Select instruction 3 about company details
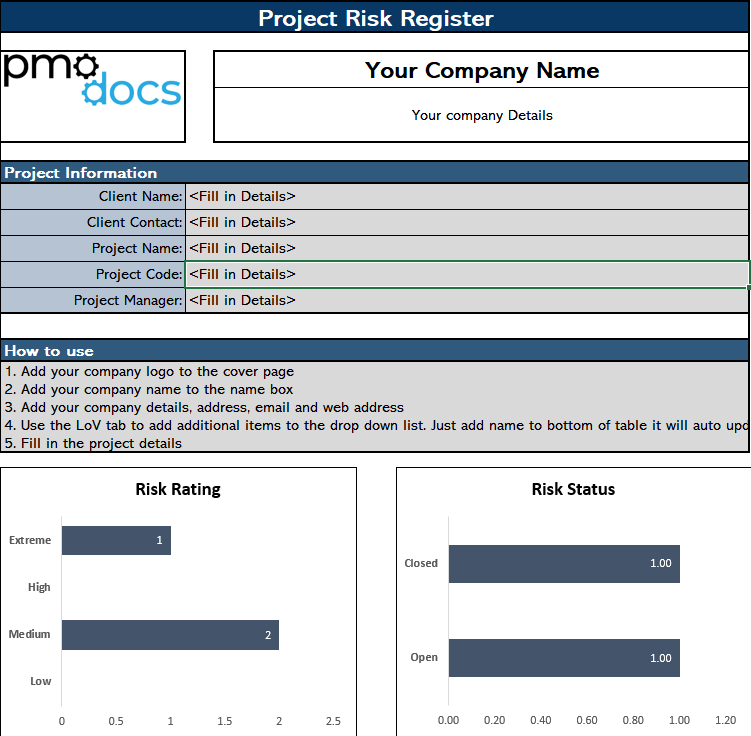Viewport: 751px width, 736px height. [204, 408]
